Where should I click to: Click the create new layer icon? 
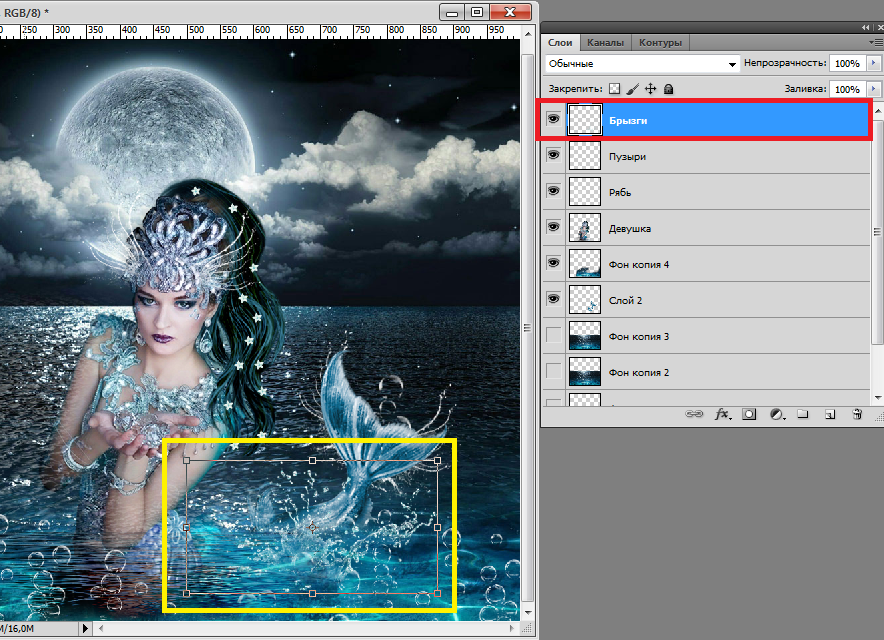coord(829,413)
